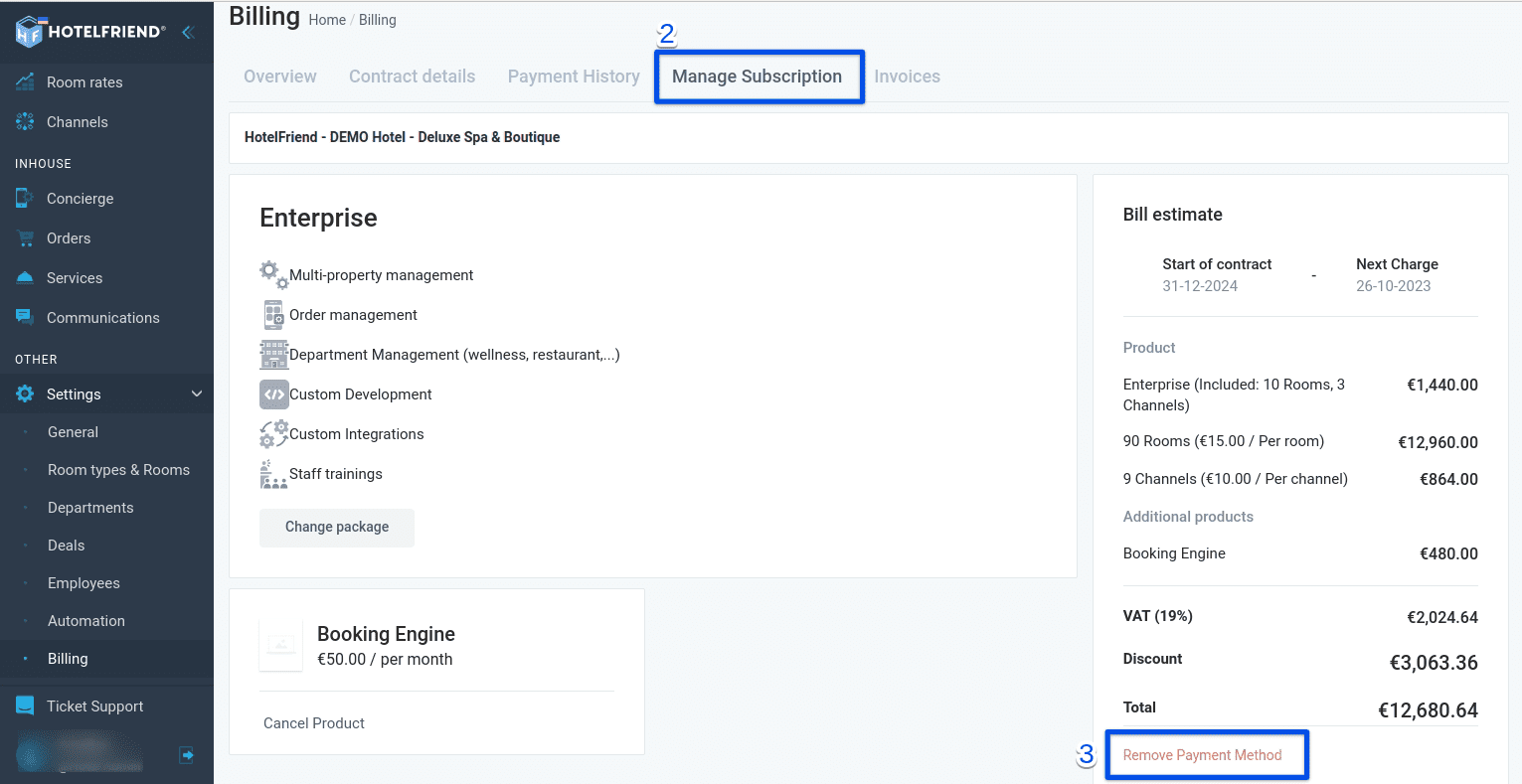Open the Payment History tab
Screen dimensions: 1522x784
pos(574,77)
